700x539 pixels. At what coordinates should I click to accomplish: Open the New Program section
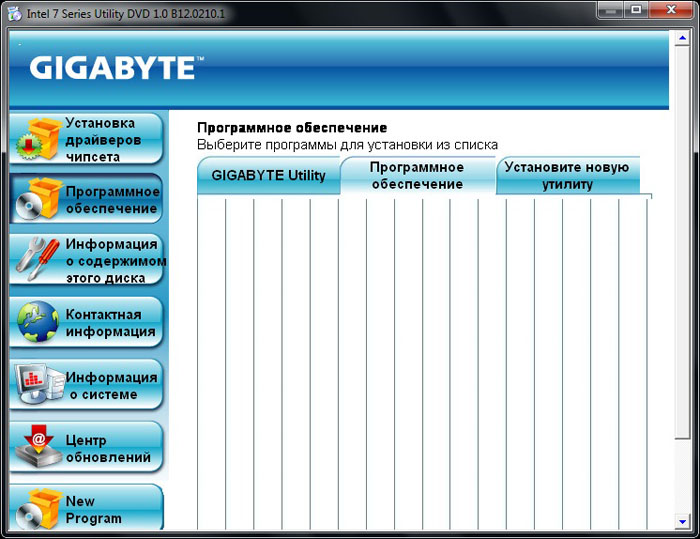click(86, 508)
